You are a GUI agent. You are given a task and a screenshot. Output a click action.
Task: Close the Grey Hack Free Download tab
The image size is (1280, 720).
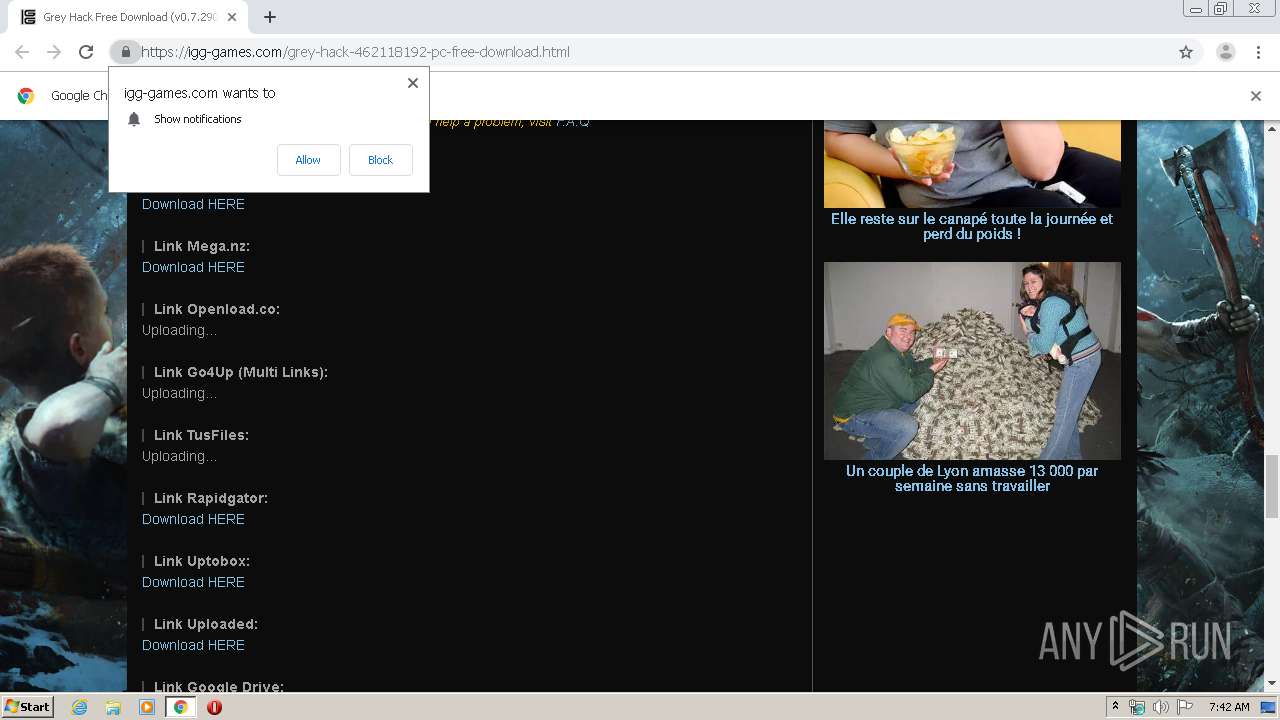point(232,17)
